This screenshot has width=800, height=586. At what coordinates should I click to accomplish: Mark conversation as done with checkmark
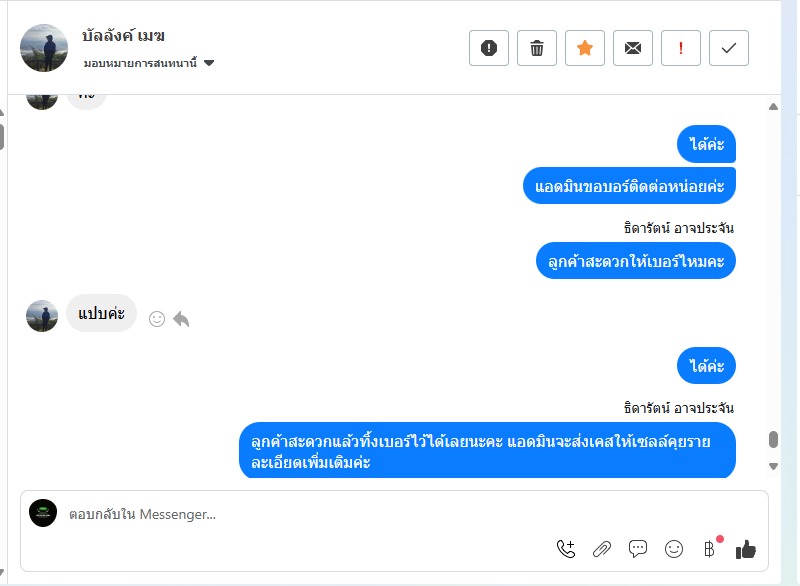pos(729,48)
